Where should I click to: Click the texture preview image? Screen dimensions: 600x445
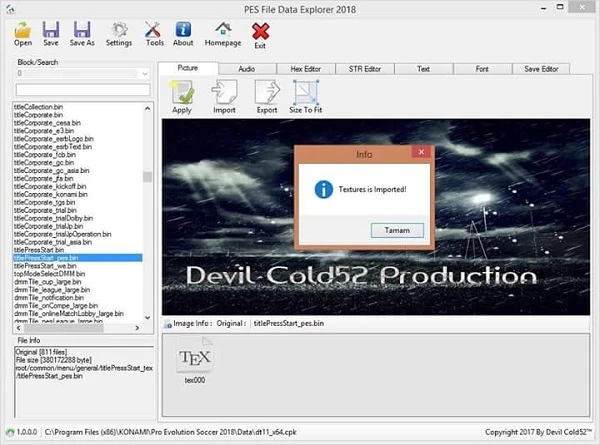click(x=376, y=217)
